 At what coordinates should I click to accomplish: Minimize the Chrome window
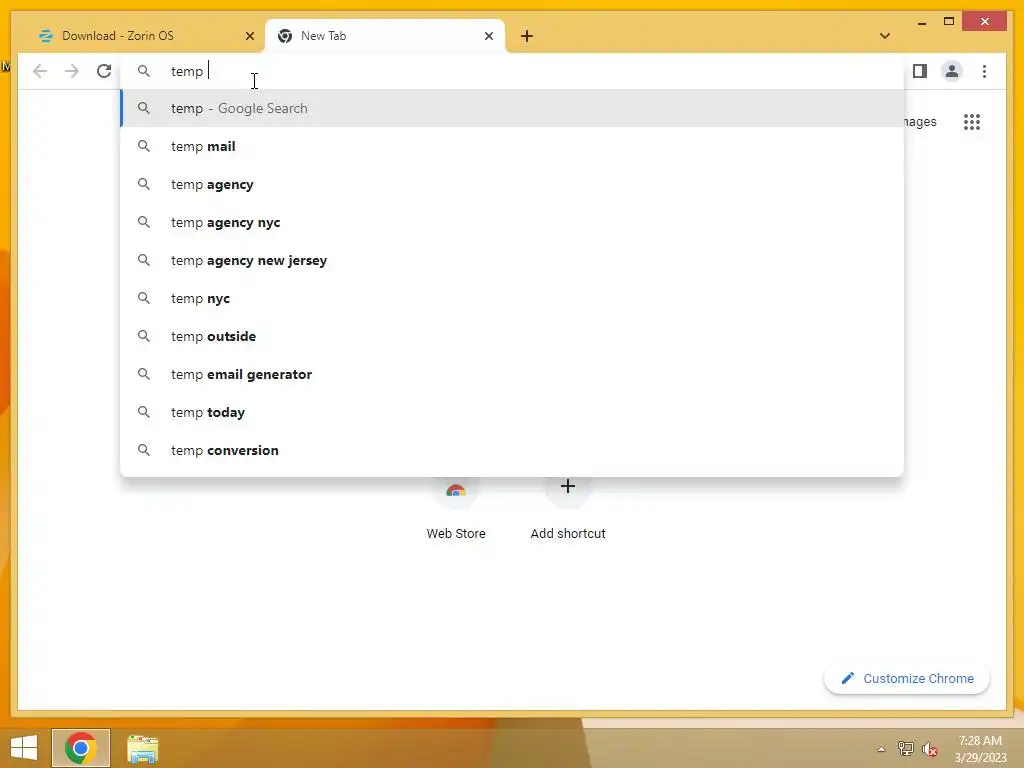921,22
